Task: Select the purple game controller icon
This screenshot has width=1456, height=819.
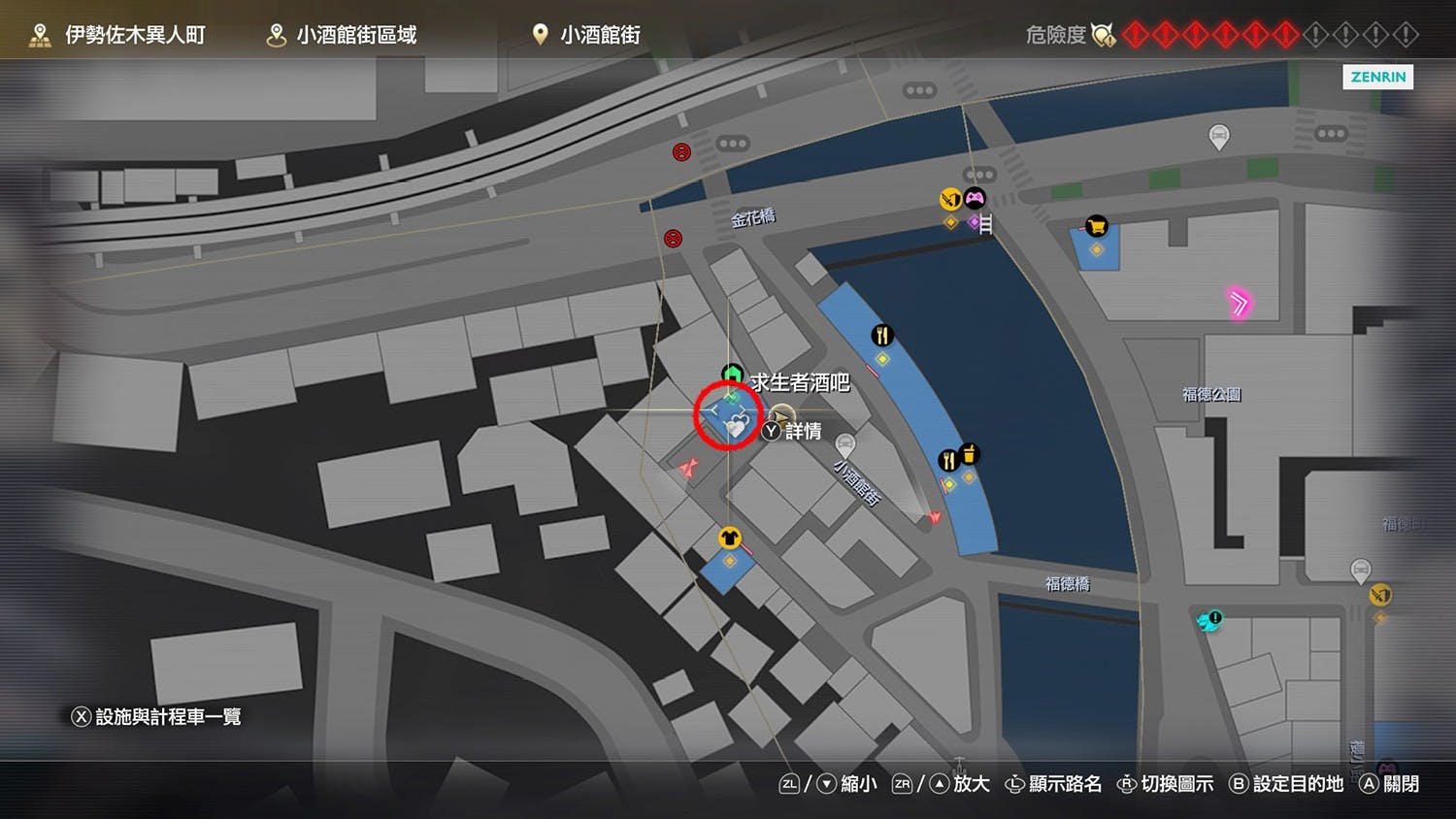Action: (x=975, y=199)
